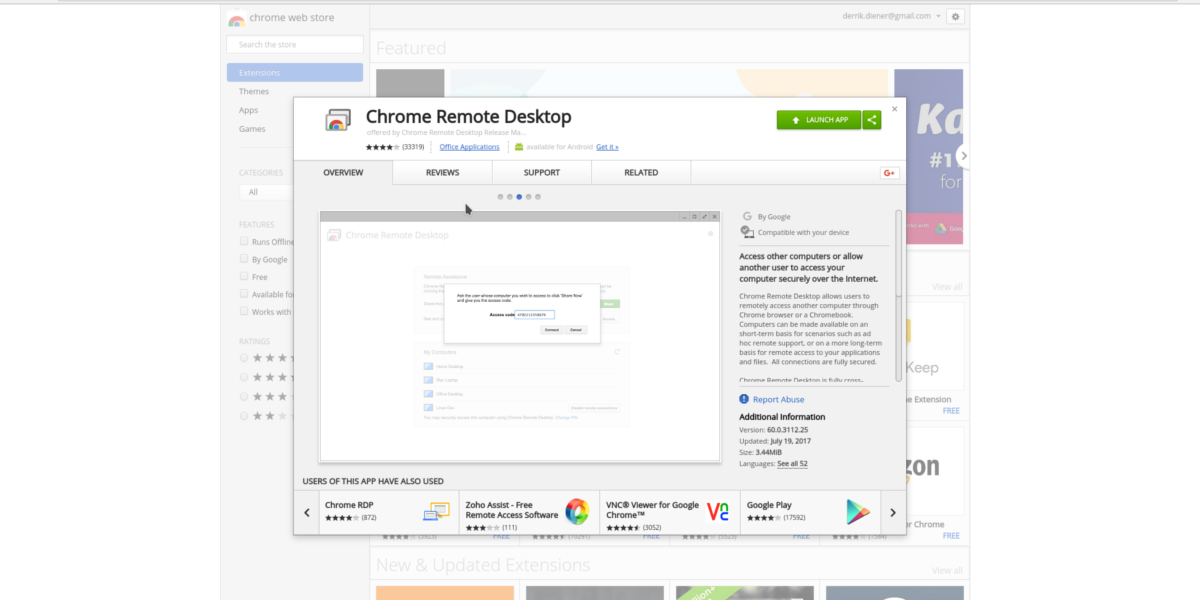Click the Get it » Android link
Screen dimensions: 1200x600
tap(607, 147)
